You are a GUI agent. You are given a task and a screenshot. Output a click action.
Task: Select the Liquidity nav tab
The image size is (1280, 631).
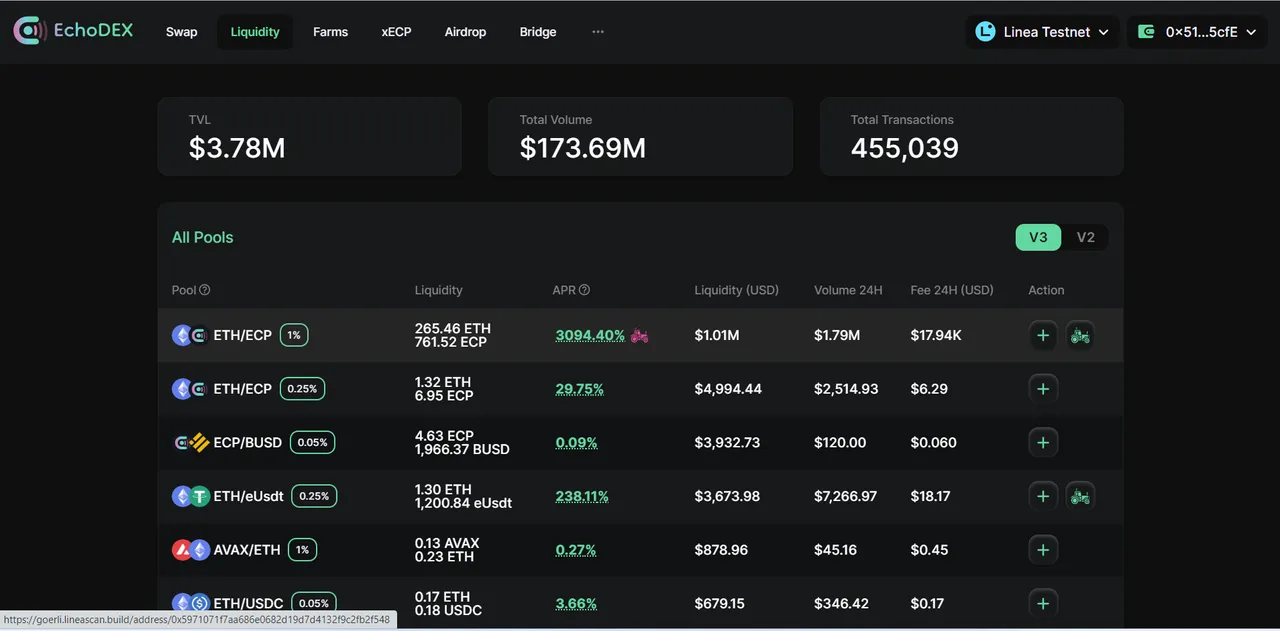(255, 32)
